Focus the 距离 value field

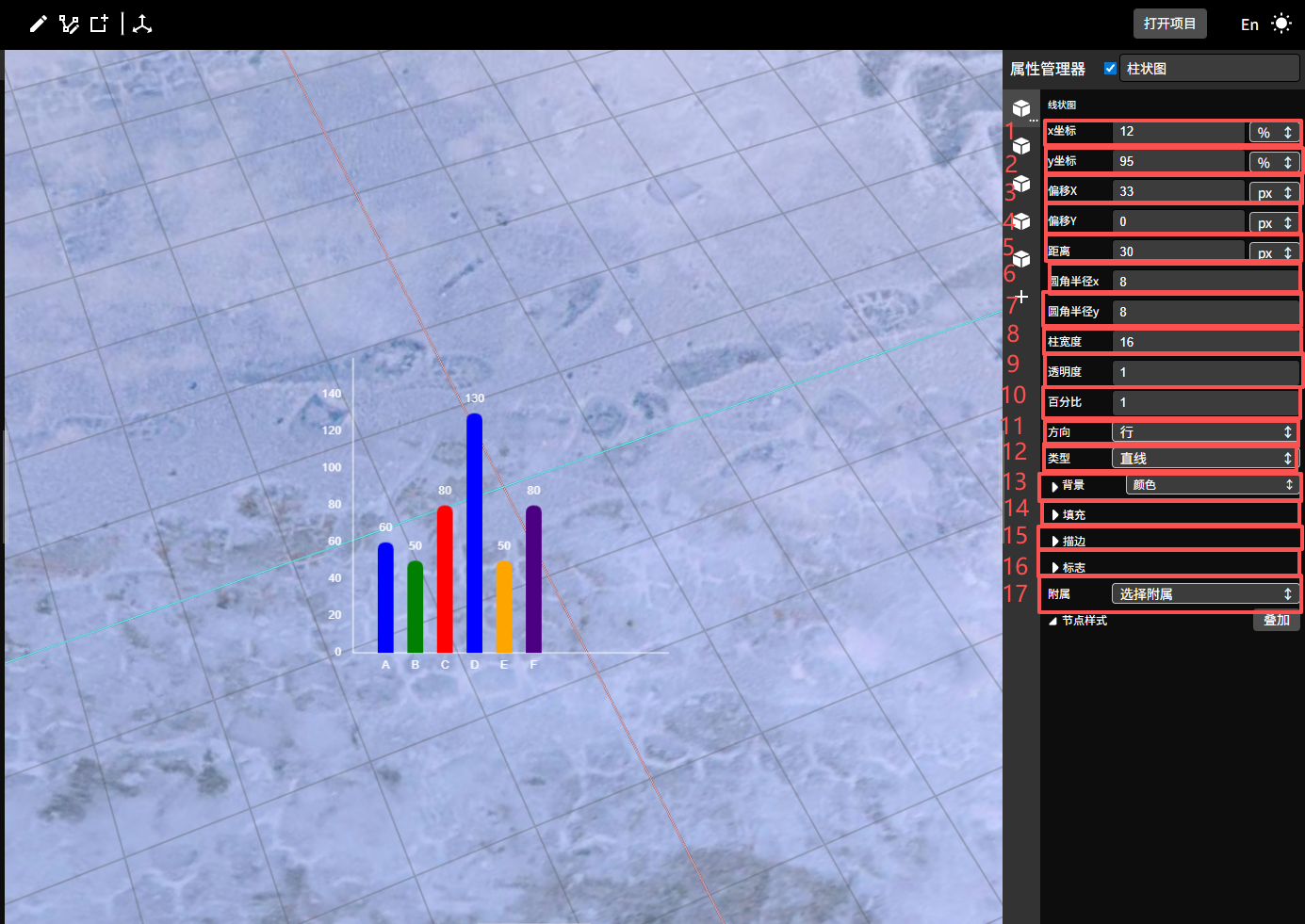click(x=1179, y=251)
